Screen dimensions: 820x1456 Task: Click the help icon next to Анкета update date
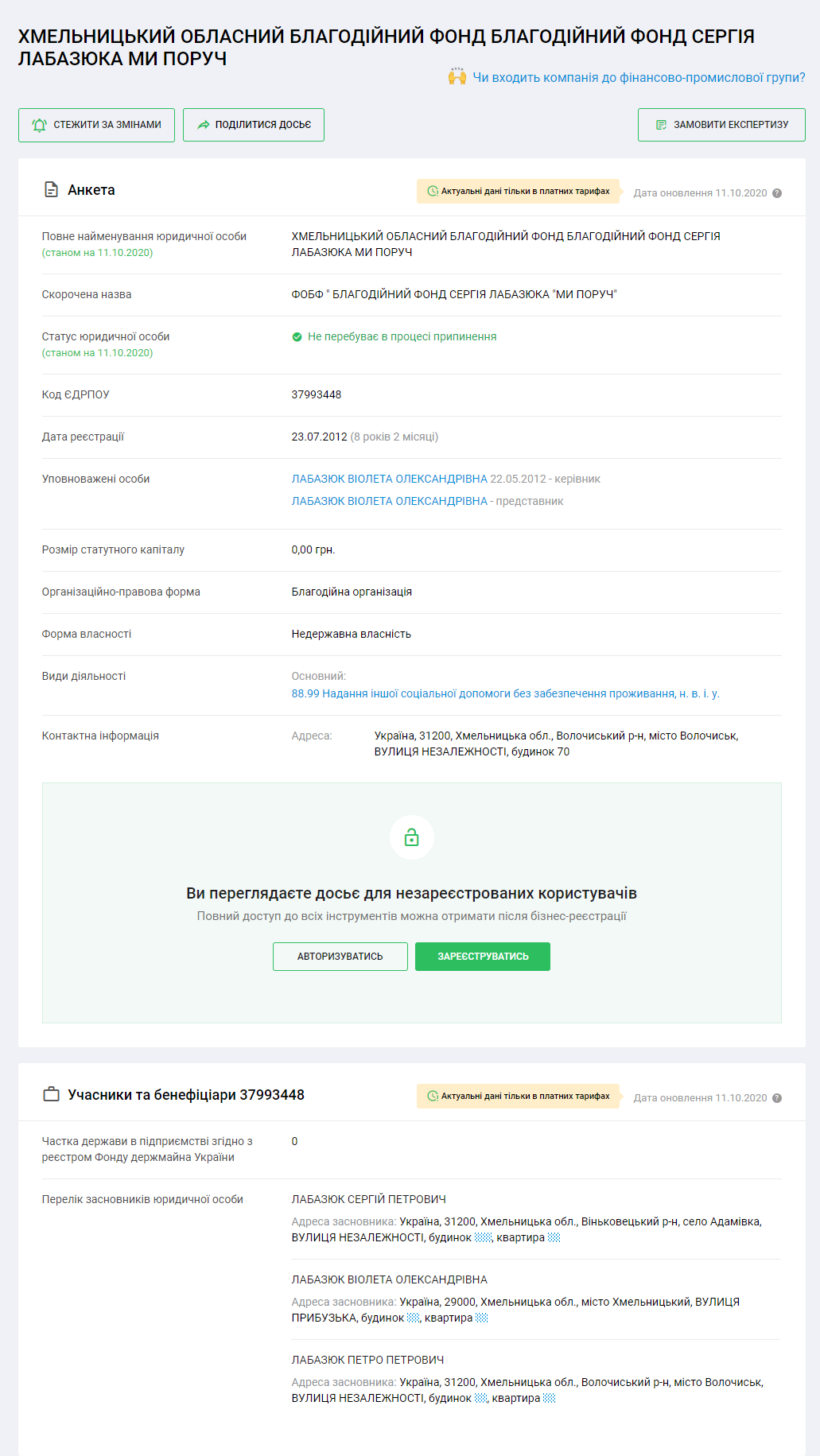[x=777, y=193]
